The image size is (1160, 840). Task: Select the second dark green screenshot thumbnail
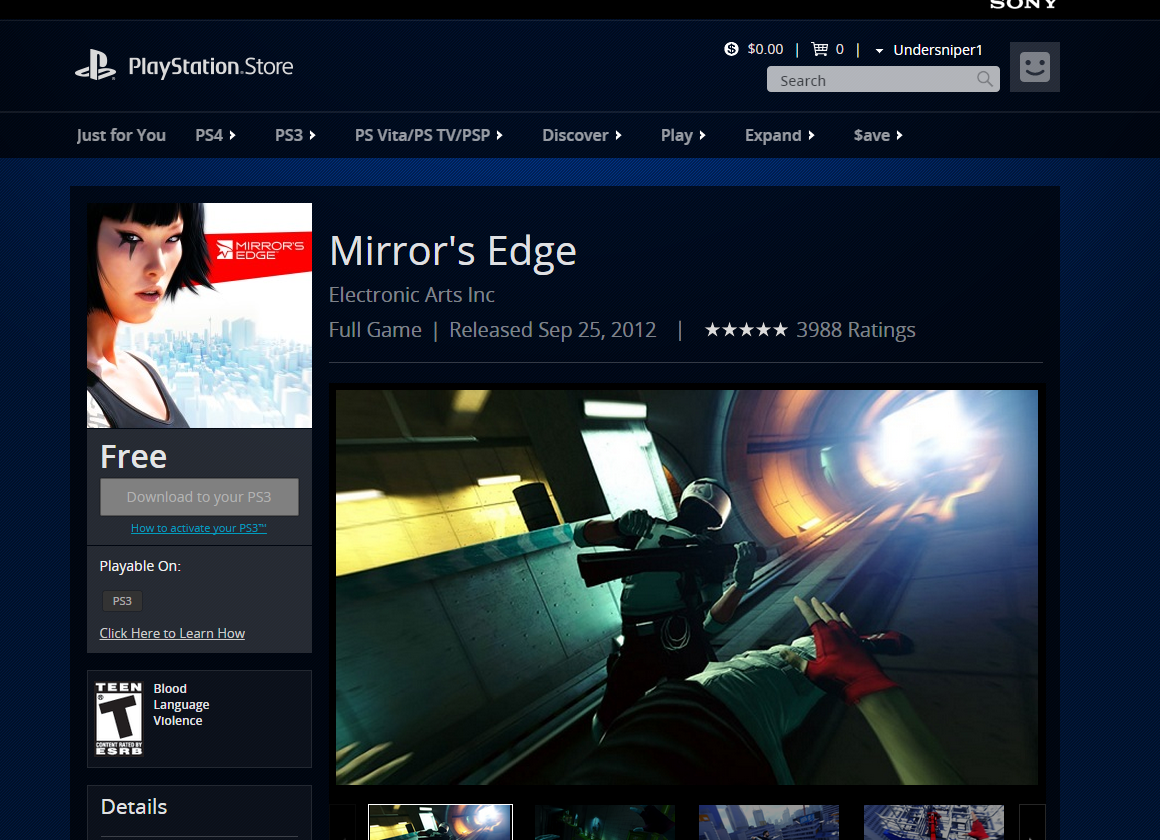(x=604, y=822)
